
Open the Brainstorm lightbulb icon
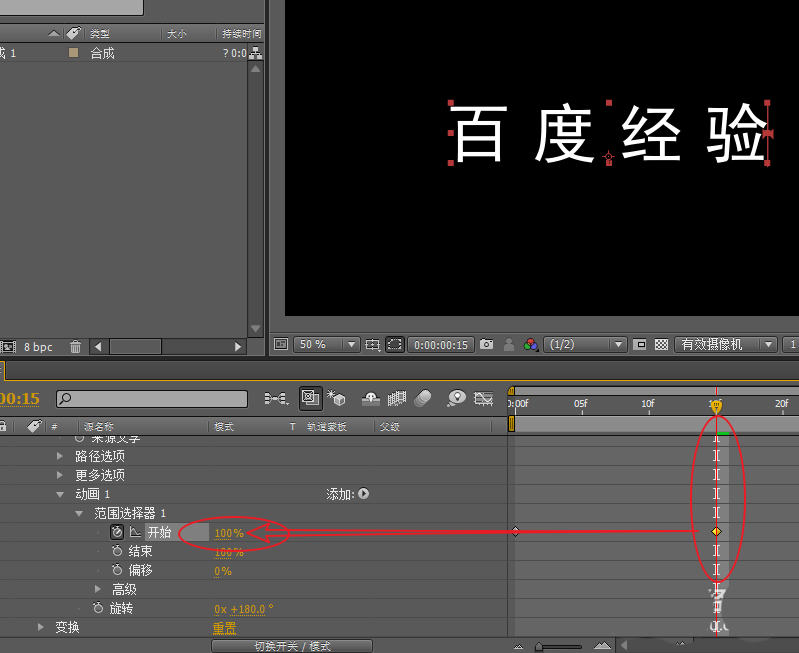[x=457, y=398]
